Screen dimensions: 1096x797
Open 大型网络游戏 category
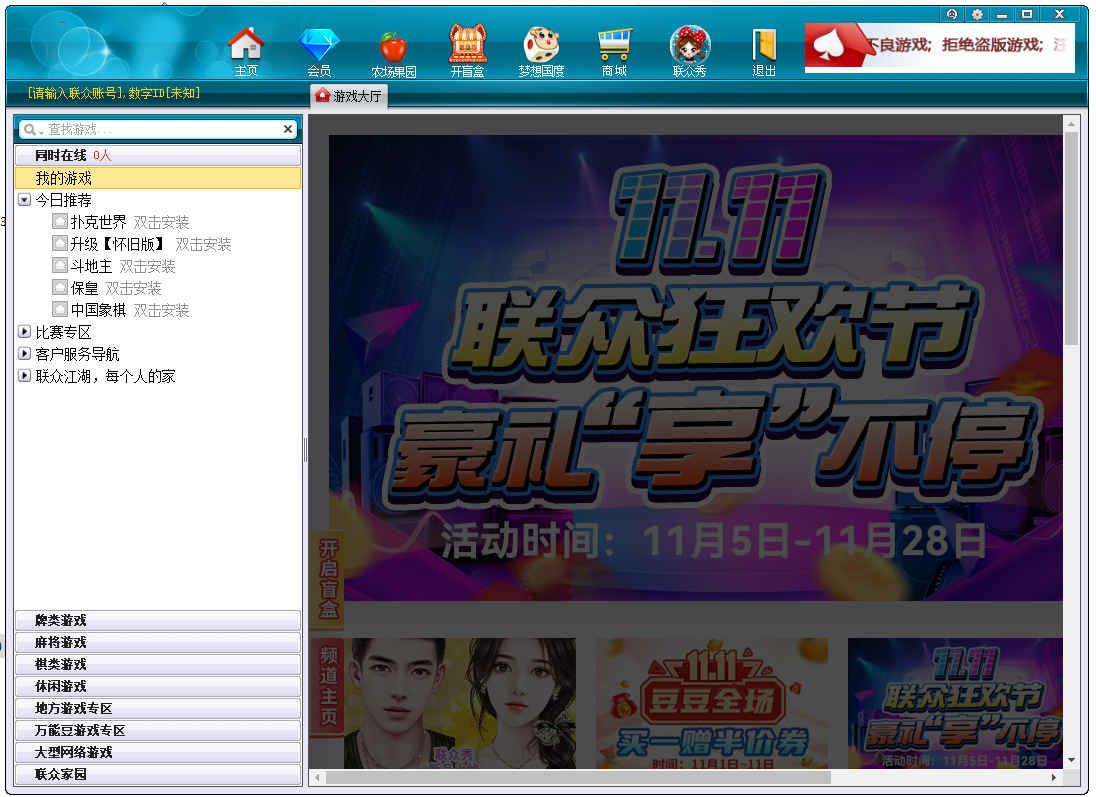pos(158,752)
